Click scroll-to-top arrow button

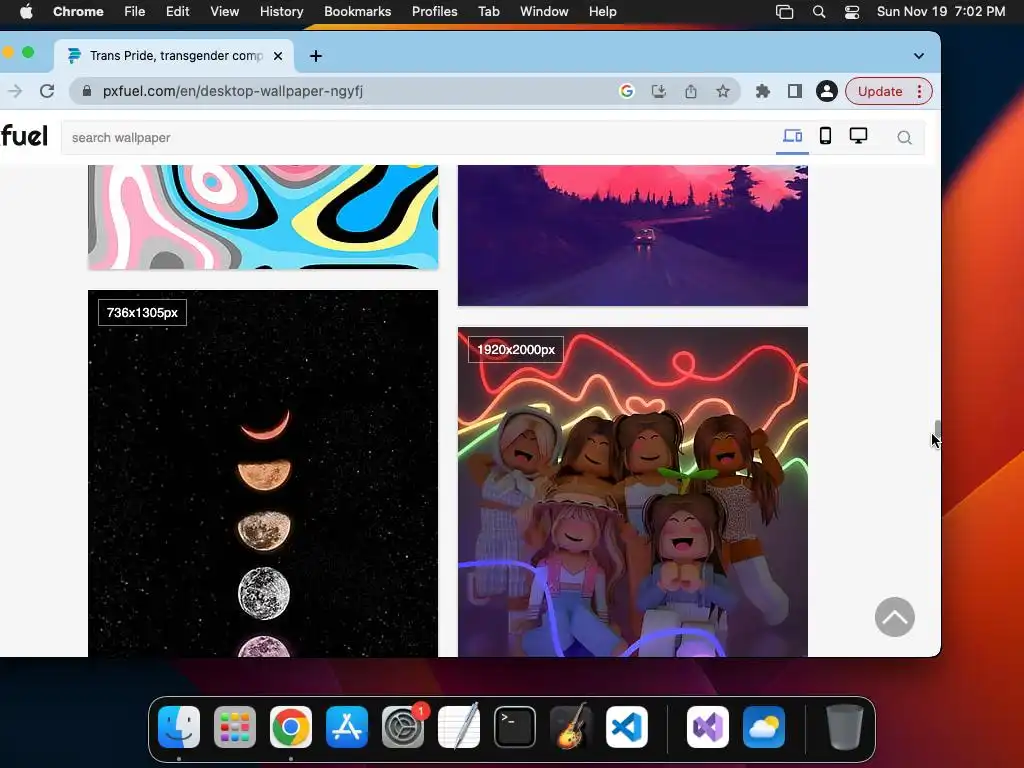[x=895, y=617]
